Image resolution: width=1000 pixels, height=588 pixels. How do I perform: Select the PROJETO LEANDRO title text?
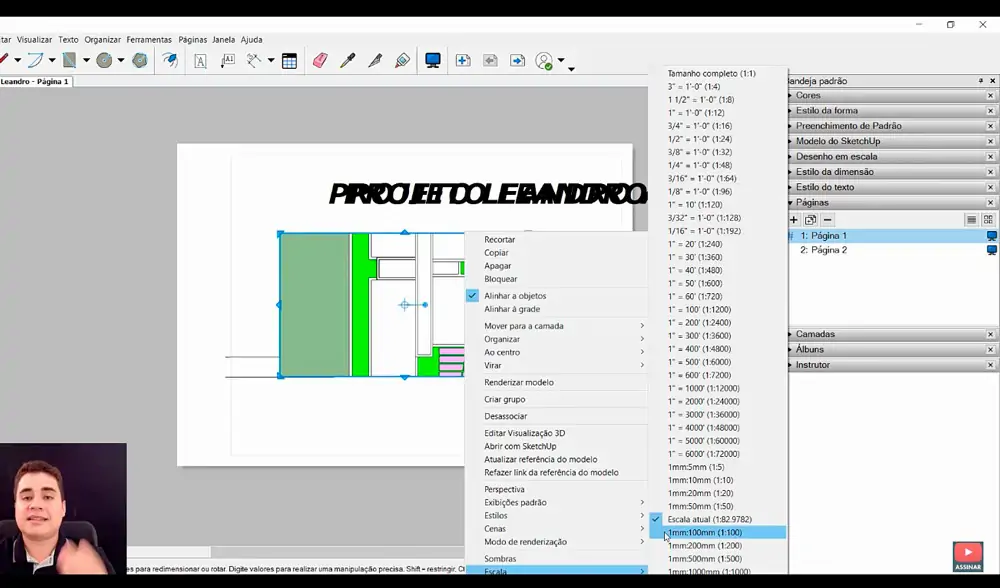[489, 194]
